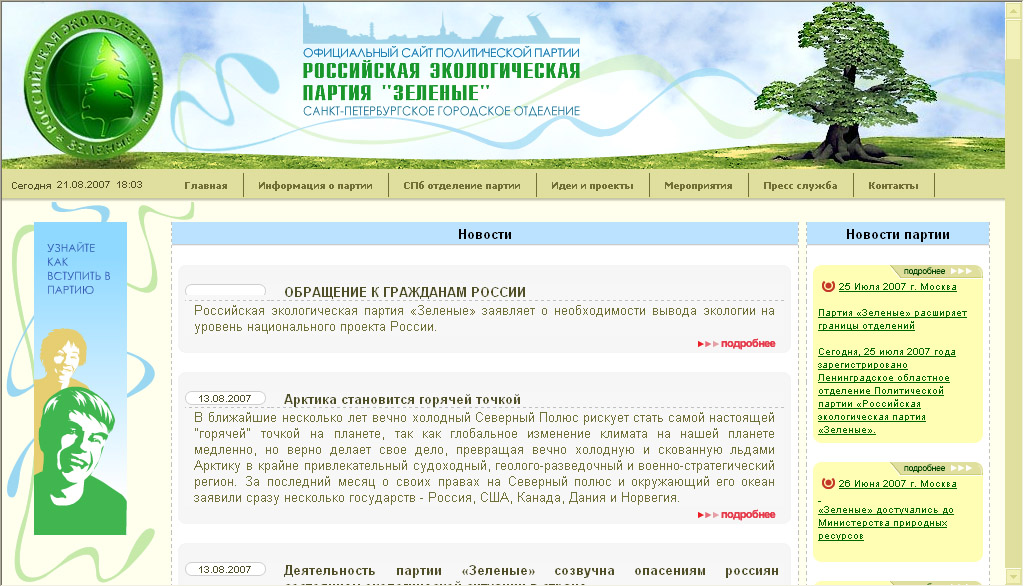Open the Мероприятия navigation item
This screenshot has width=1024, height=586.
pos(698,185)
